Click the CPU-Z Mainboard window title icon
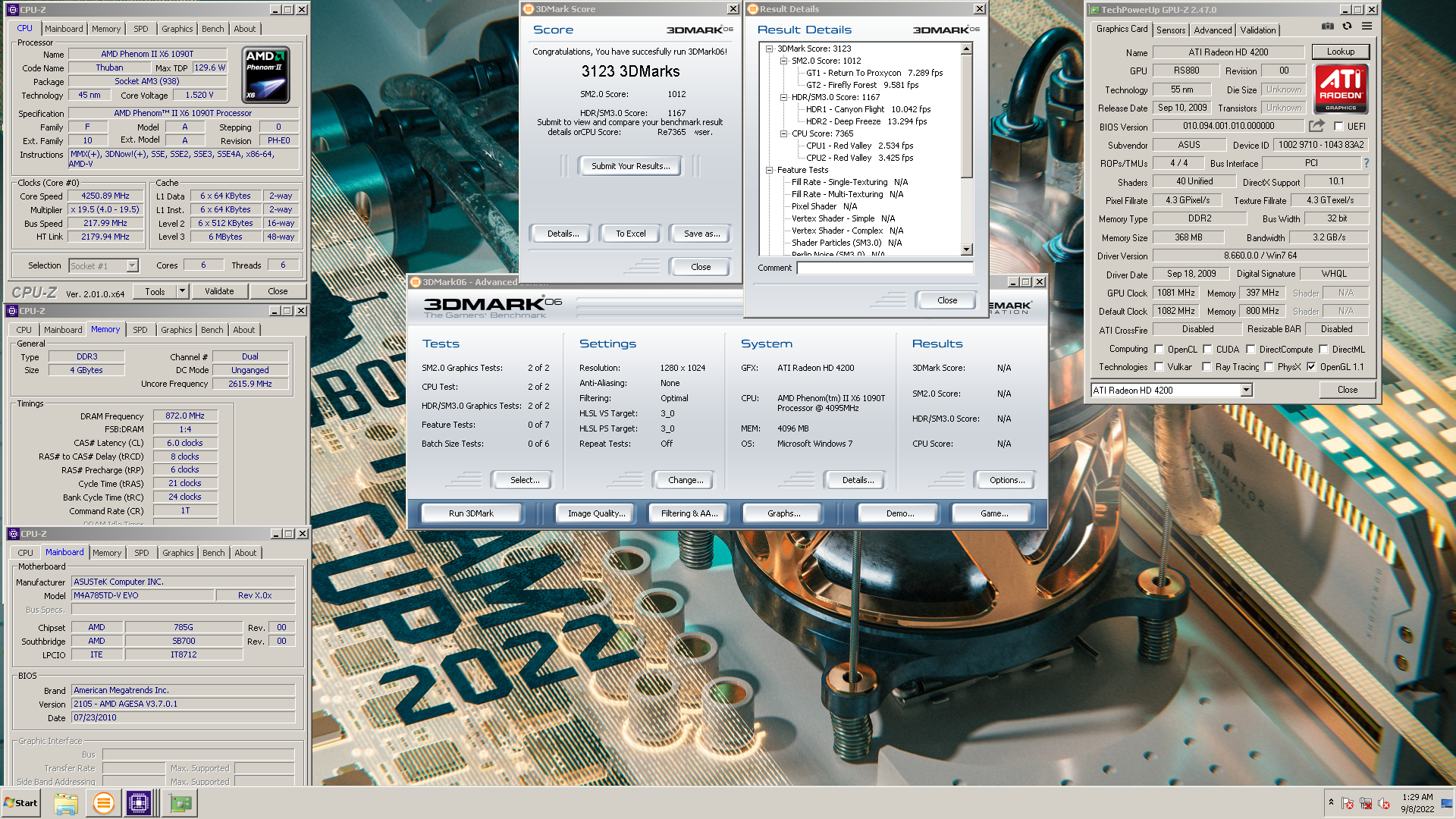 point(13,534)
